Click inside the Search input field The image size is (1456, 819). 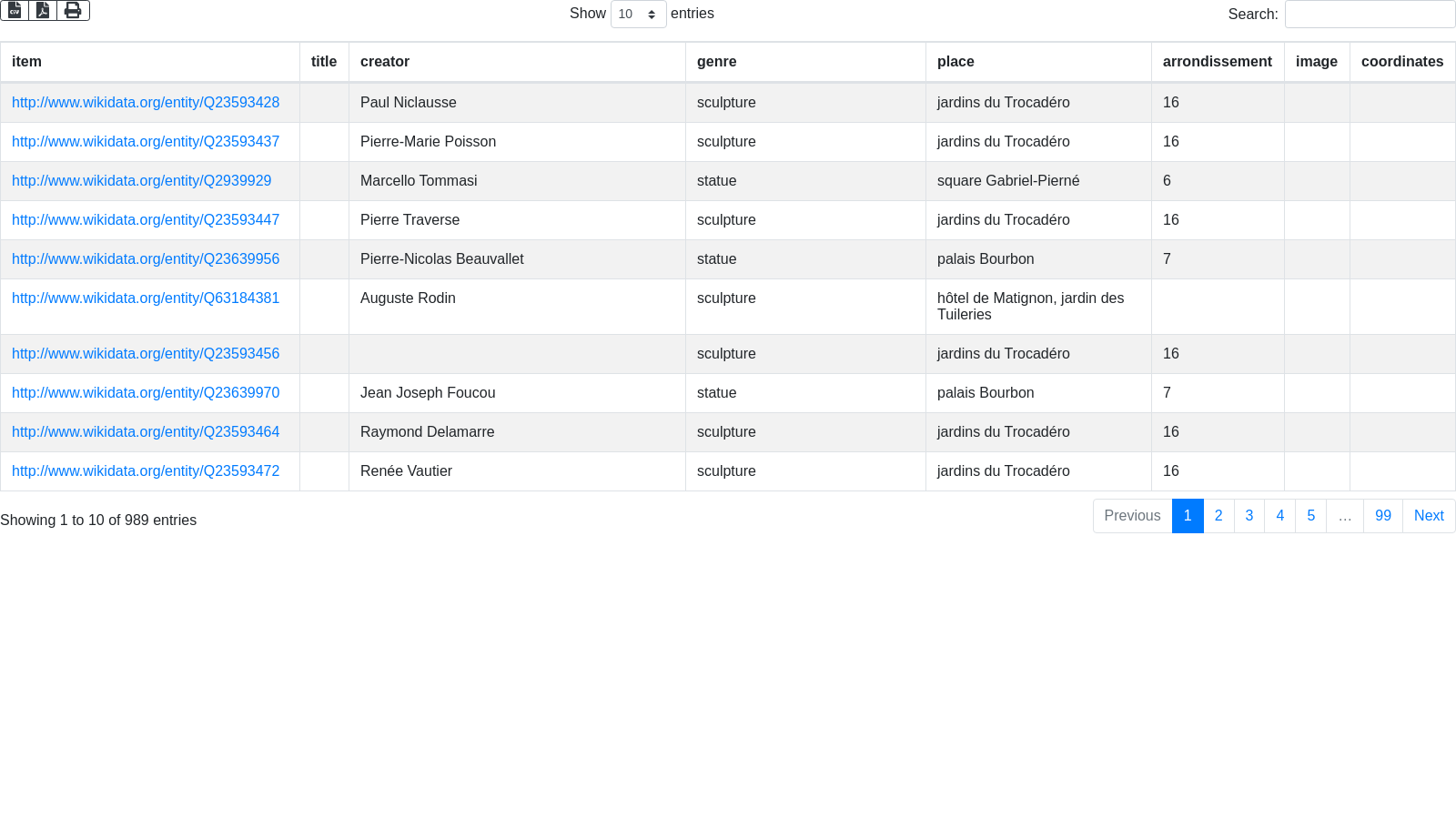click(x=1369, y=15)
